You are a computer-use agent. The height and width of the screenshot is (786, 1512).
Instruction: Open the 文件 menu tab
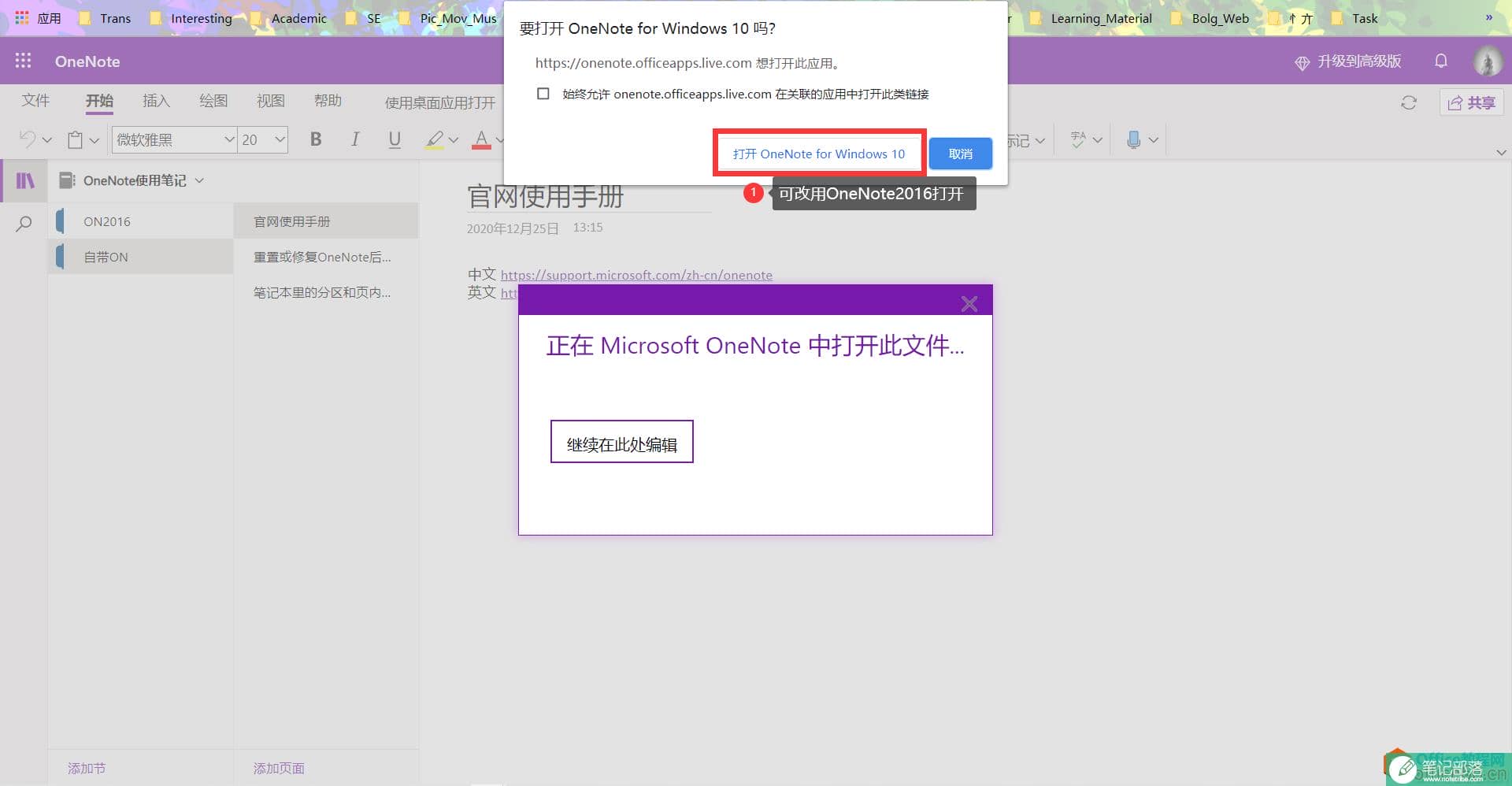tap(35, 101)
